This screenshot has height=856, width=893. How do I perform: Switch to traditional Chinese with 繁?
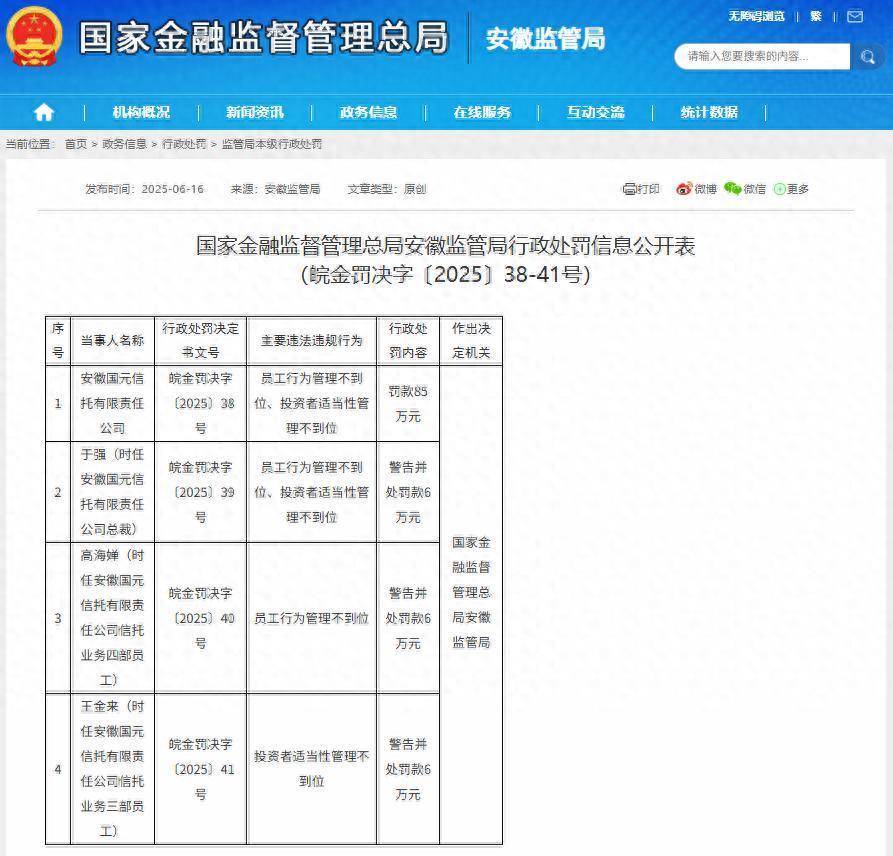pos(816,17)
